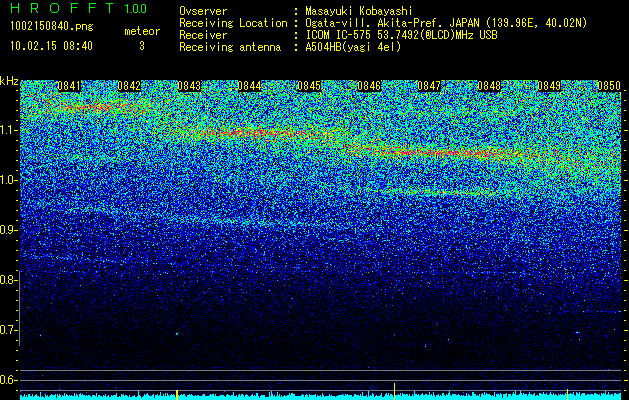Click the 1.0 frequency axis label
Screen dimensions: 629x400
click(x=9, y=180)
